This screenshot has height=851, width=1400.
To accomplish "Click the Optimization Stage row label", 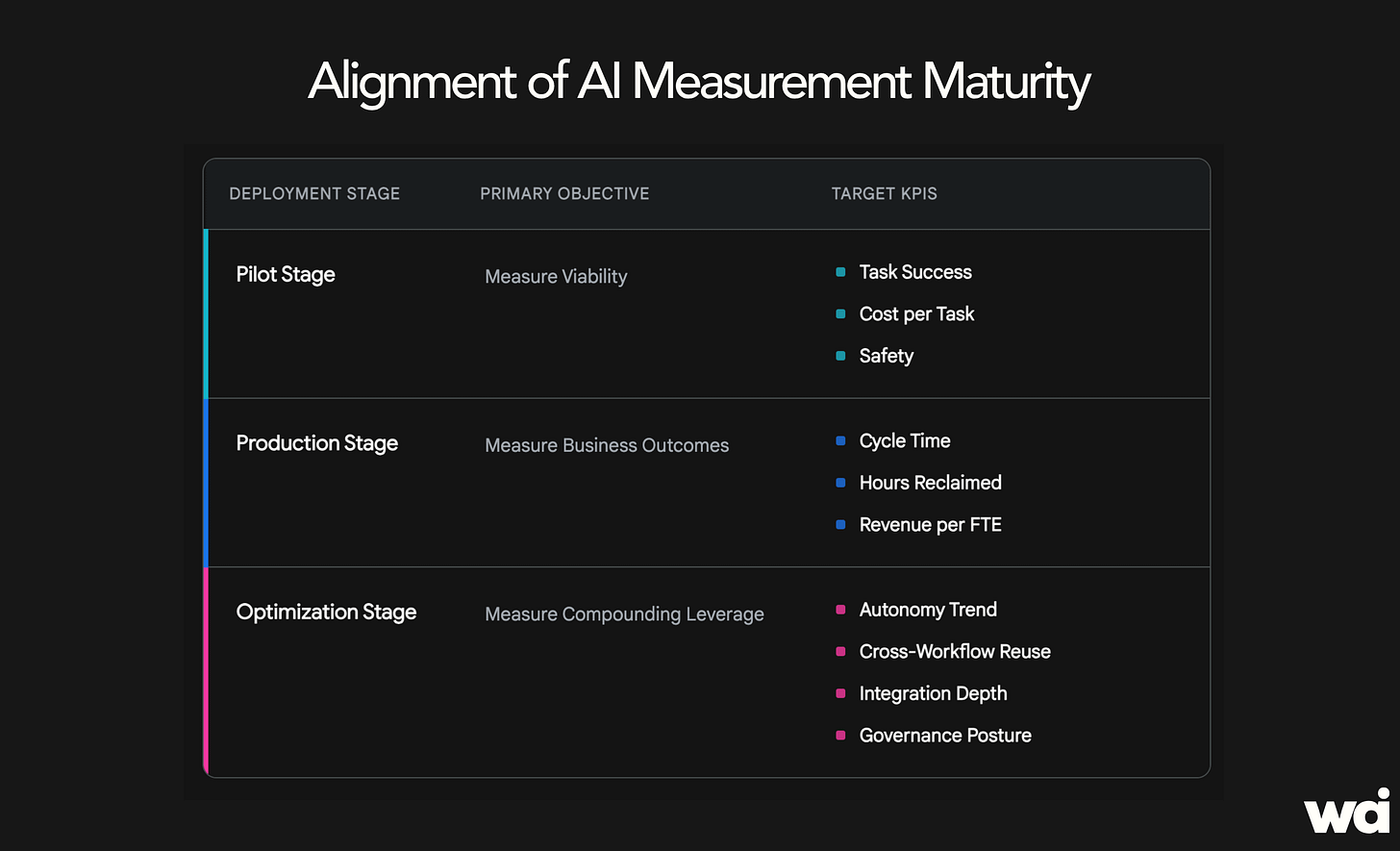I will (x=326, y=613).
